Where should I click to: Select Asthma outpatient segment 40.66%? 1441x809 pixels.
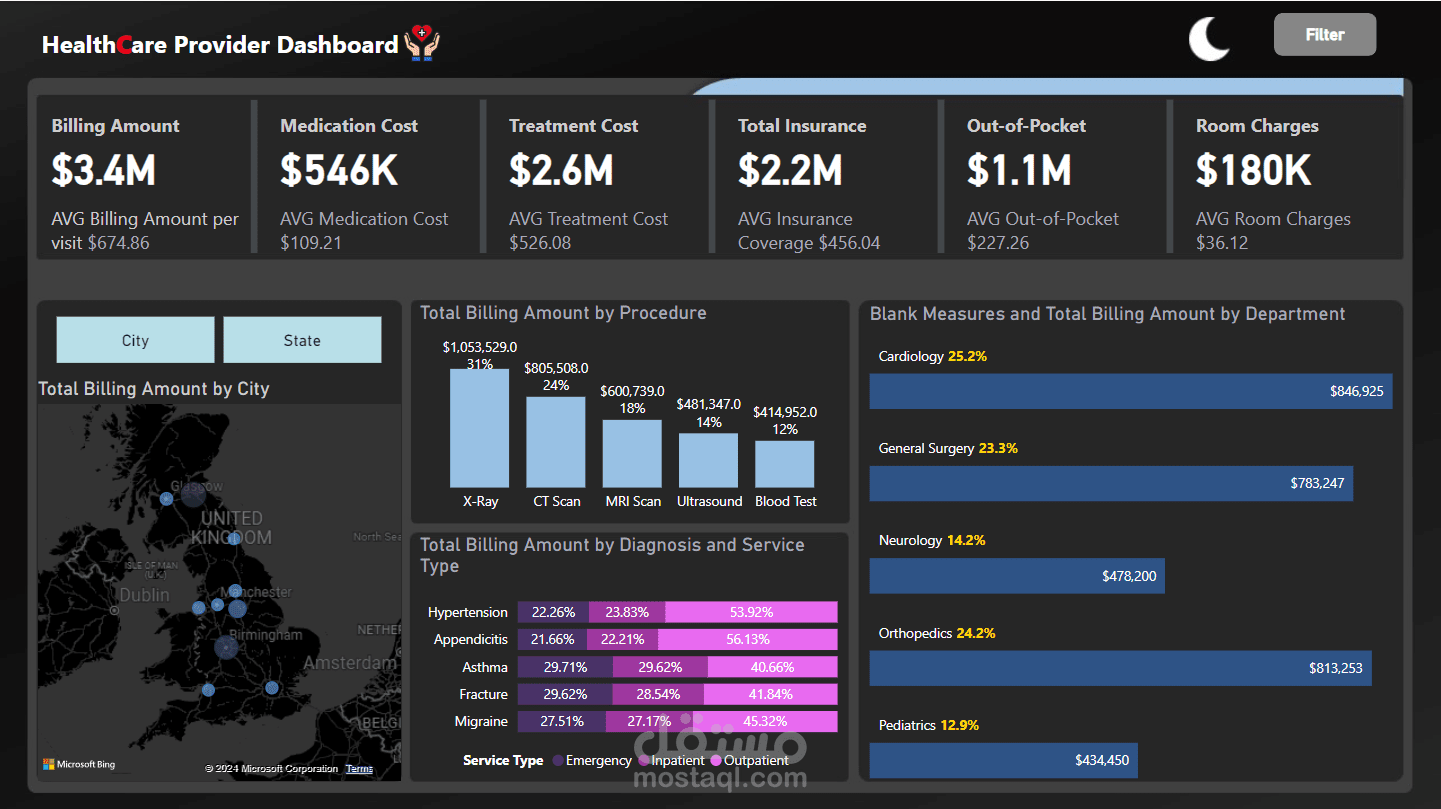[x=773, y=667]
